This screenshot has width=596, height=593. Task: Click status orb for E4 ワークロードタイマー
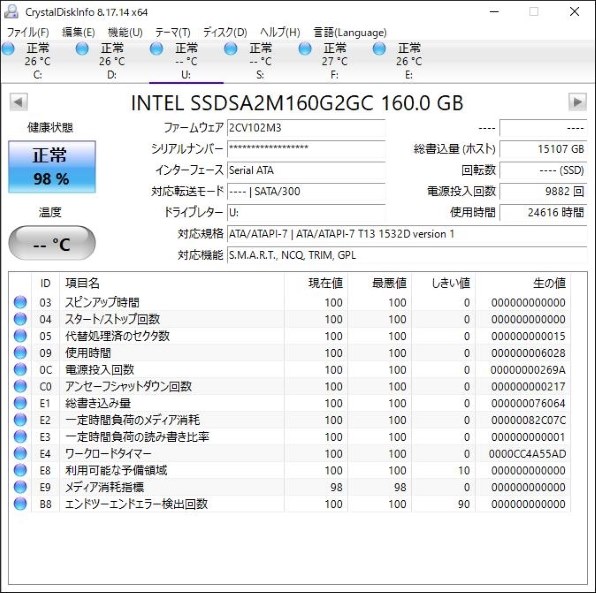[x=20, y=453]
